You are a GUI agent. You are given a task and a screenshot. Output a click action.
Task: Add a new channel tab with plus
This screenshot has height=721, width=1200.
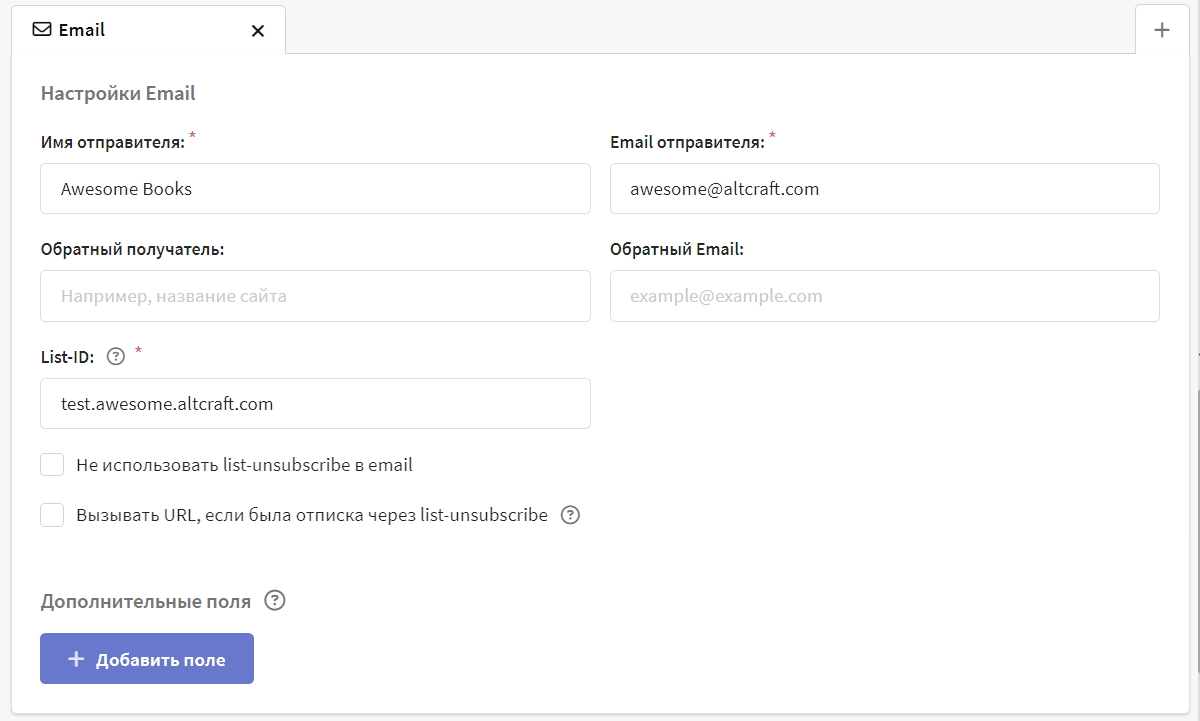coord(1162,30)
